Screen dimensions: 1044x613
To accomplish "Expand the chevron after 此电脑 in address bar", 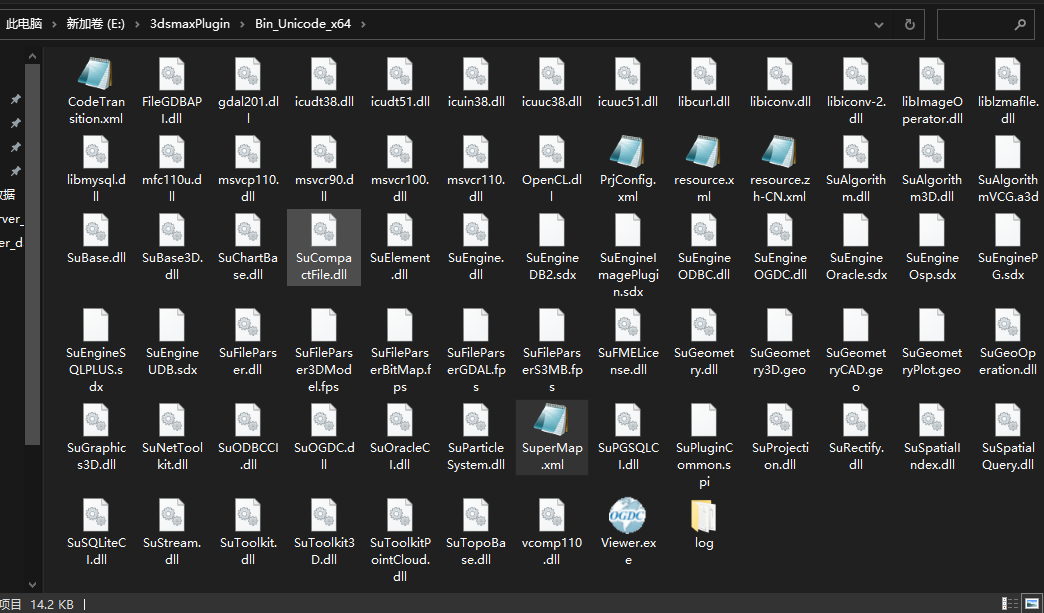I will pyautogui.click(x=55, y=24).
